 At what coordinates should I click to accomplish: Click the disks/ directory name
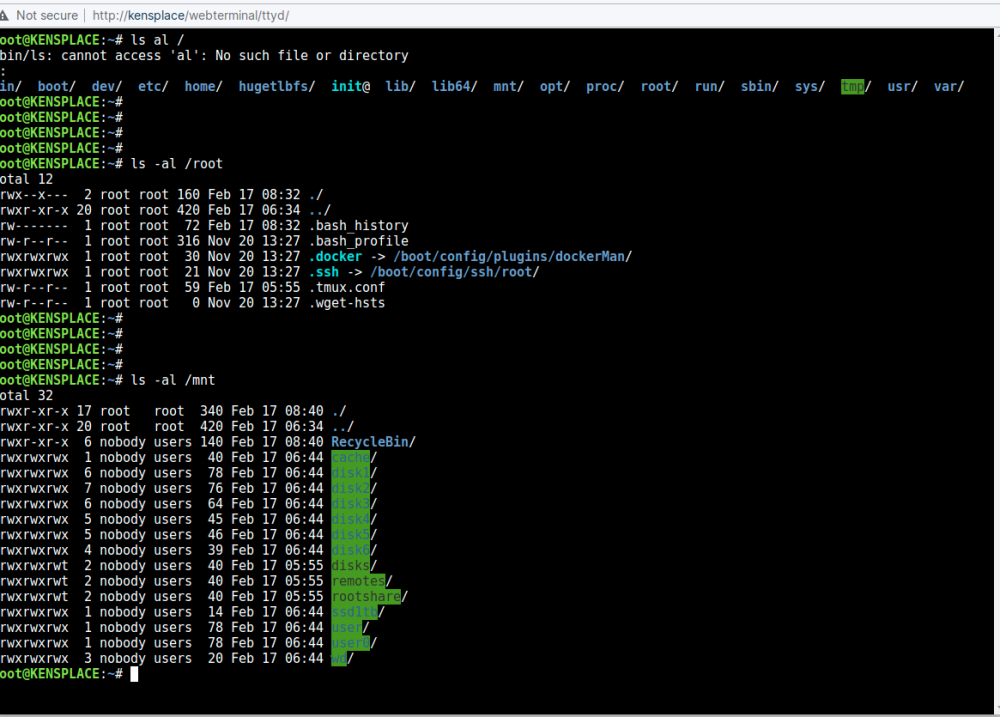tap(355, 566)
